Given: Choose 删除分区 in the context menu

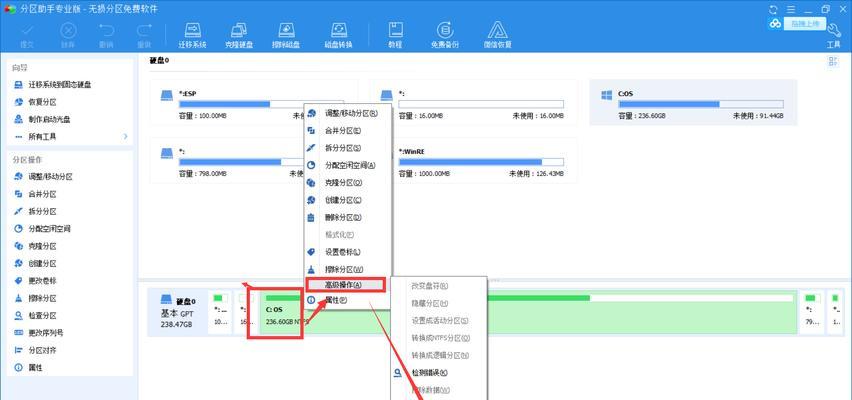Looking at the screenshot, I should 347,217.
